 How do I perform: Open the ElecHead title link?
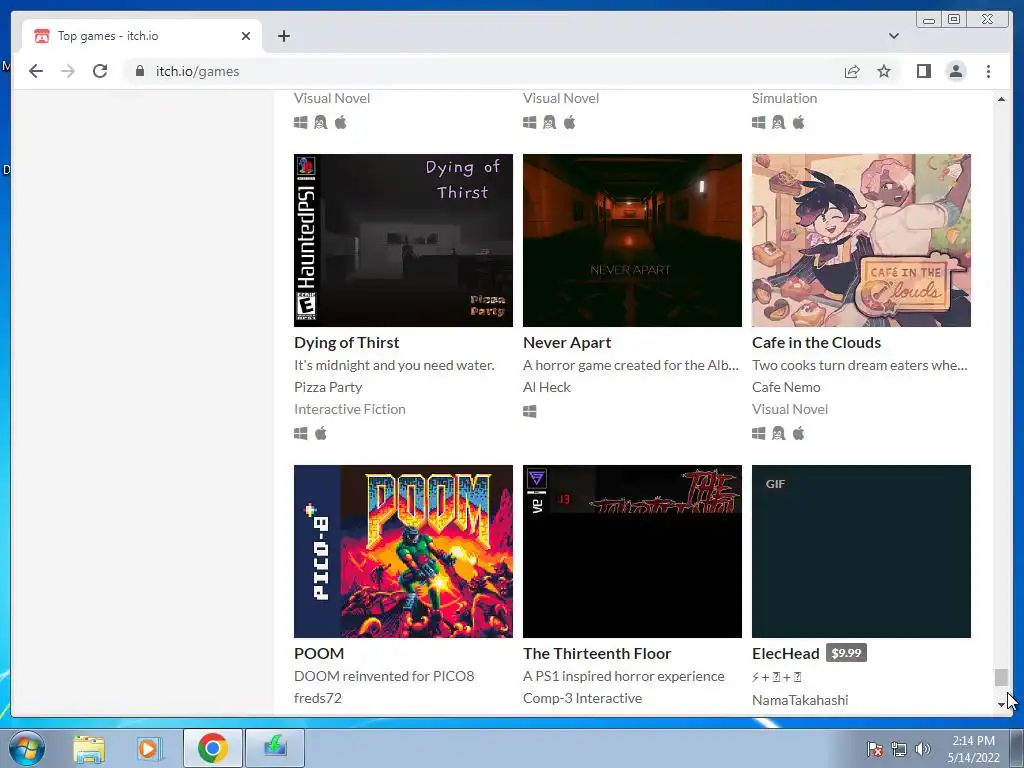786,654
